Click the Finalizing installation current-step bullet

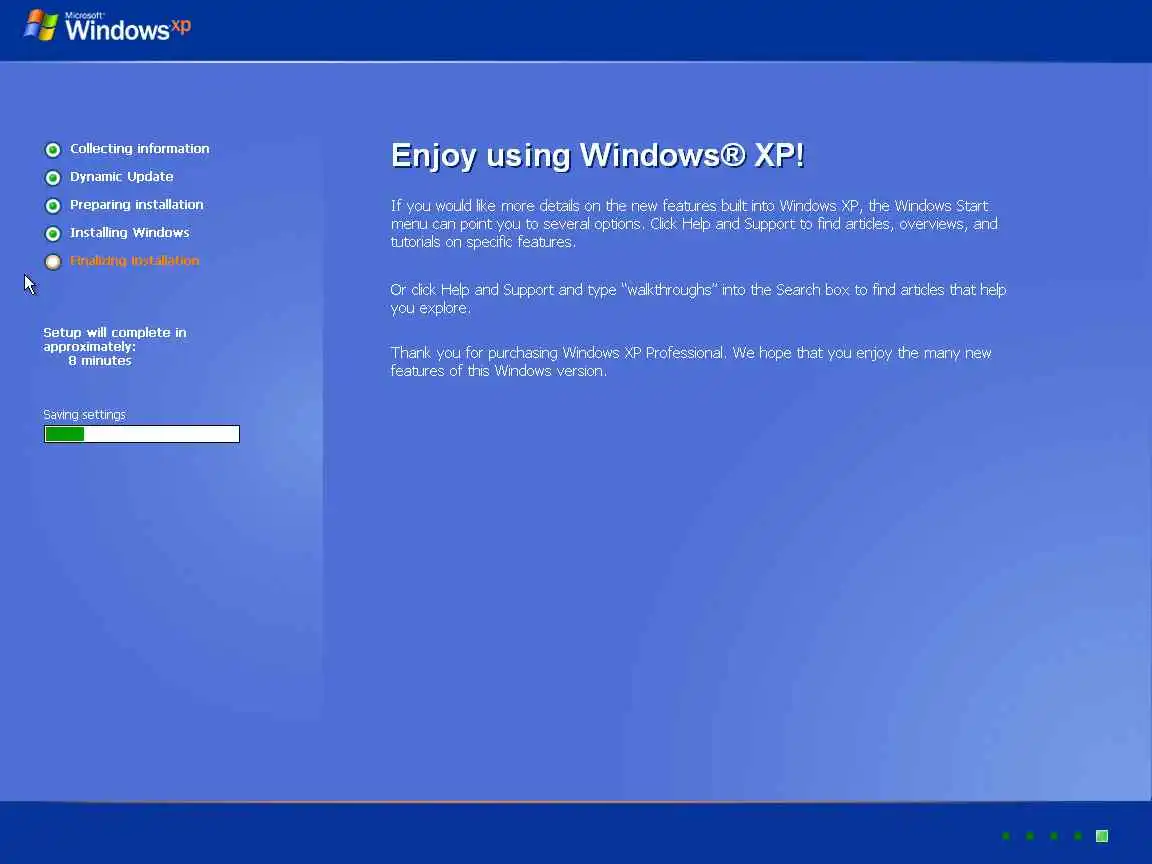pyautogui.click(x=53, y=262)
